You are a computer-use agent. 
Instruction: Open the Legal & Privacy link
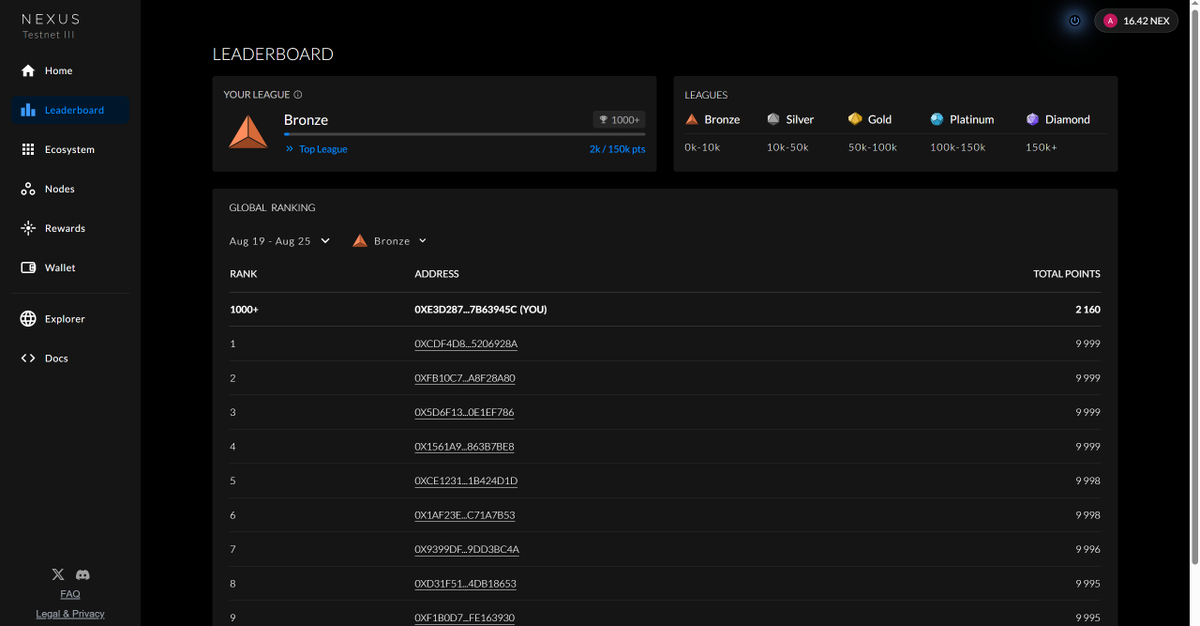point(70,614)
